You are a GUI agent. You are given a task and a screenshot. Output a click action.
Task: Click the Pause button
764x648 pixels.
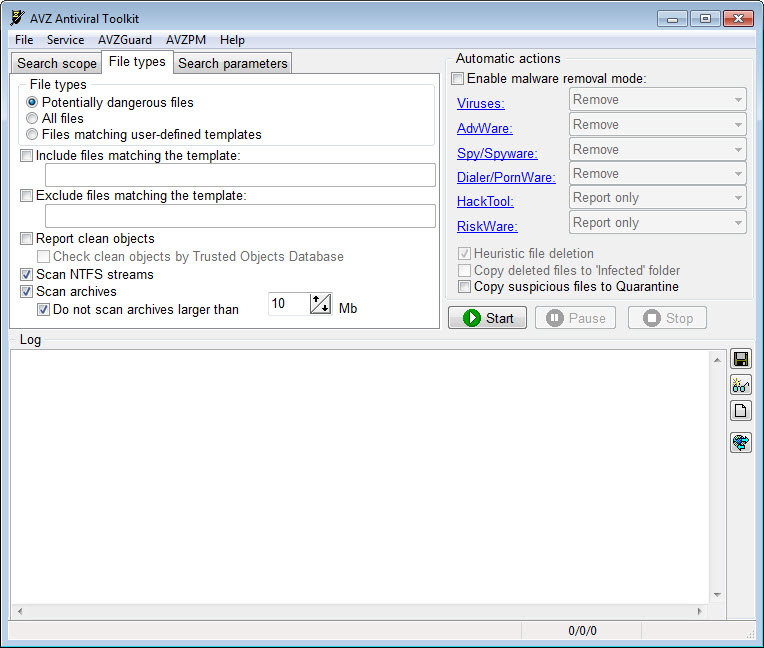(575, 318)
